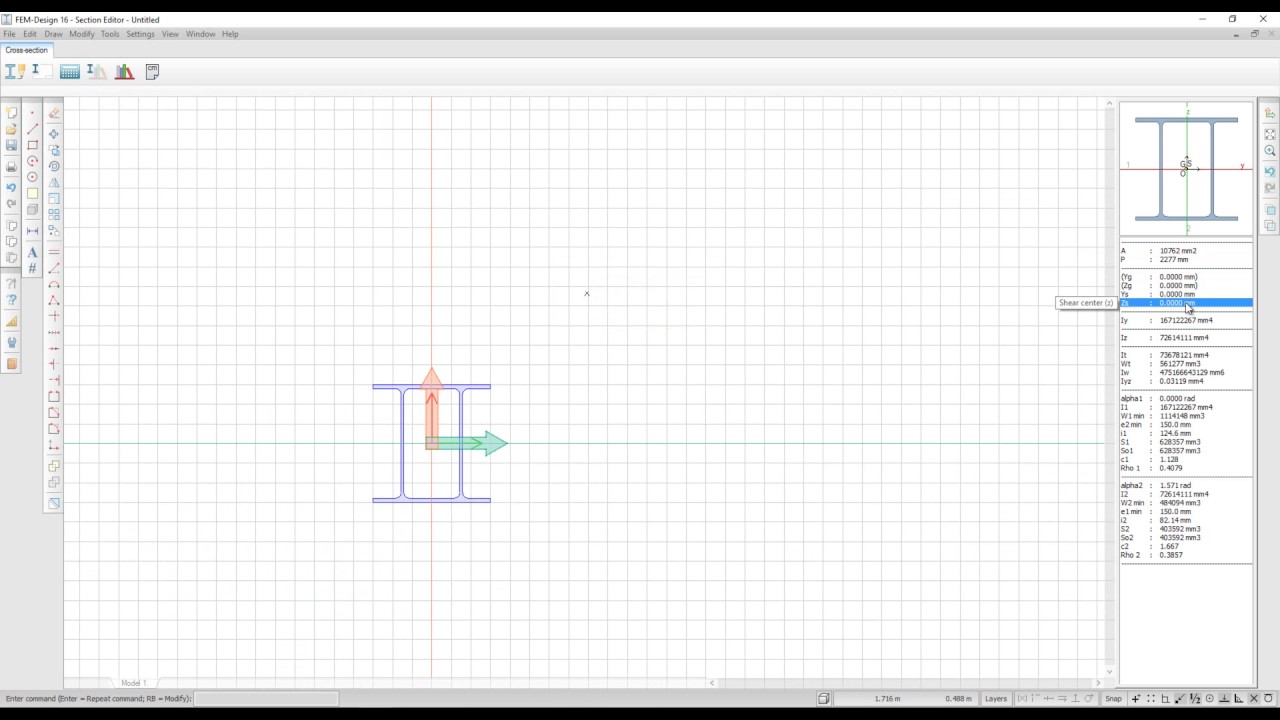Click the Save diskette icon
Viewport: 1280px width, 720px height.
(11, 145)
